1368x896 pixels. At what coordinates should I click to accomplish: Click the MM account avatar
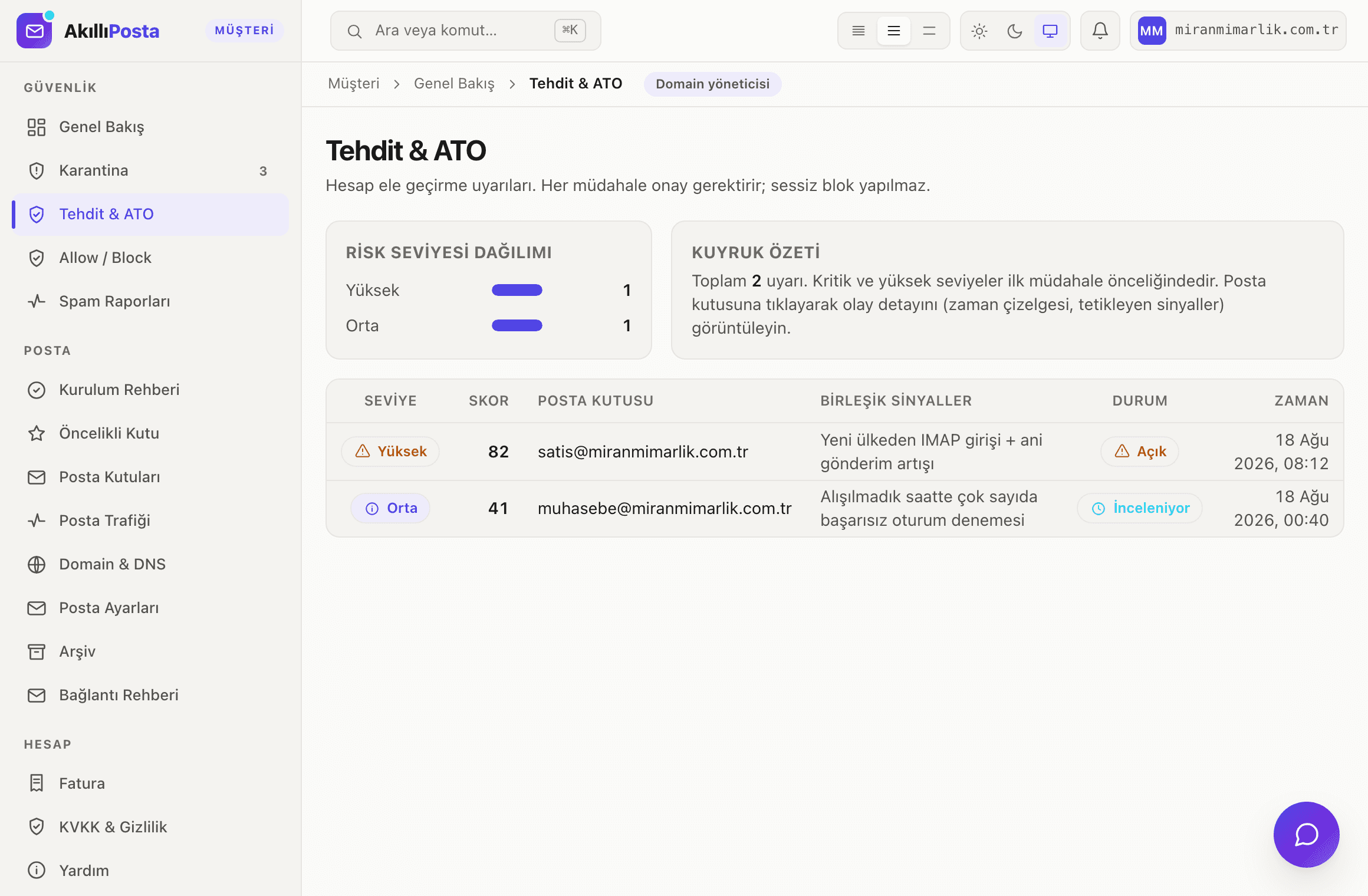tap(1152, 31)
